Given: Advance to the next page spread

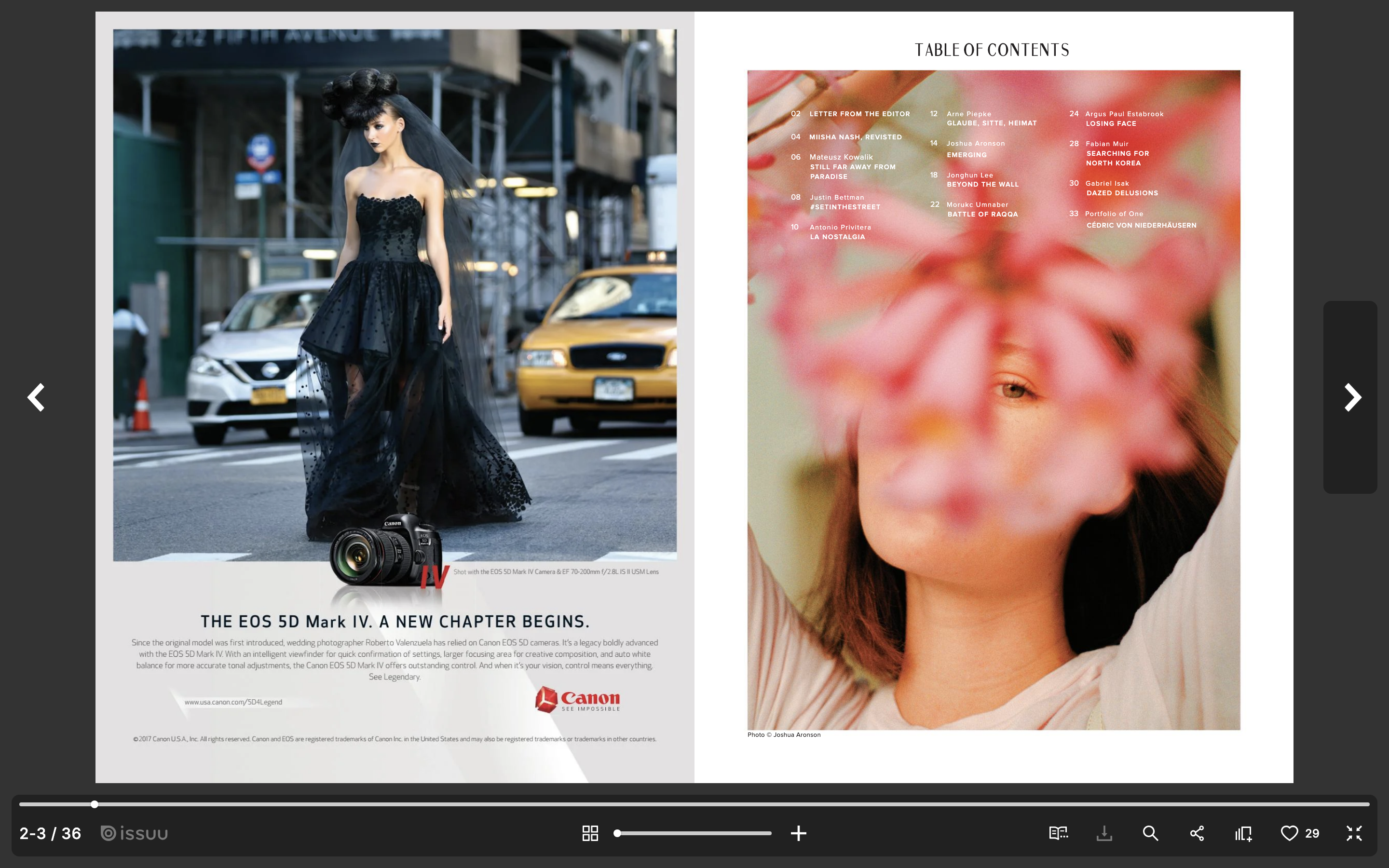Looking at the screenshot, I should [1352, 397].
